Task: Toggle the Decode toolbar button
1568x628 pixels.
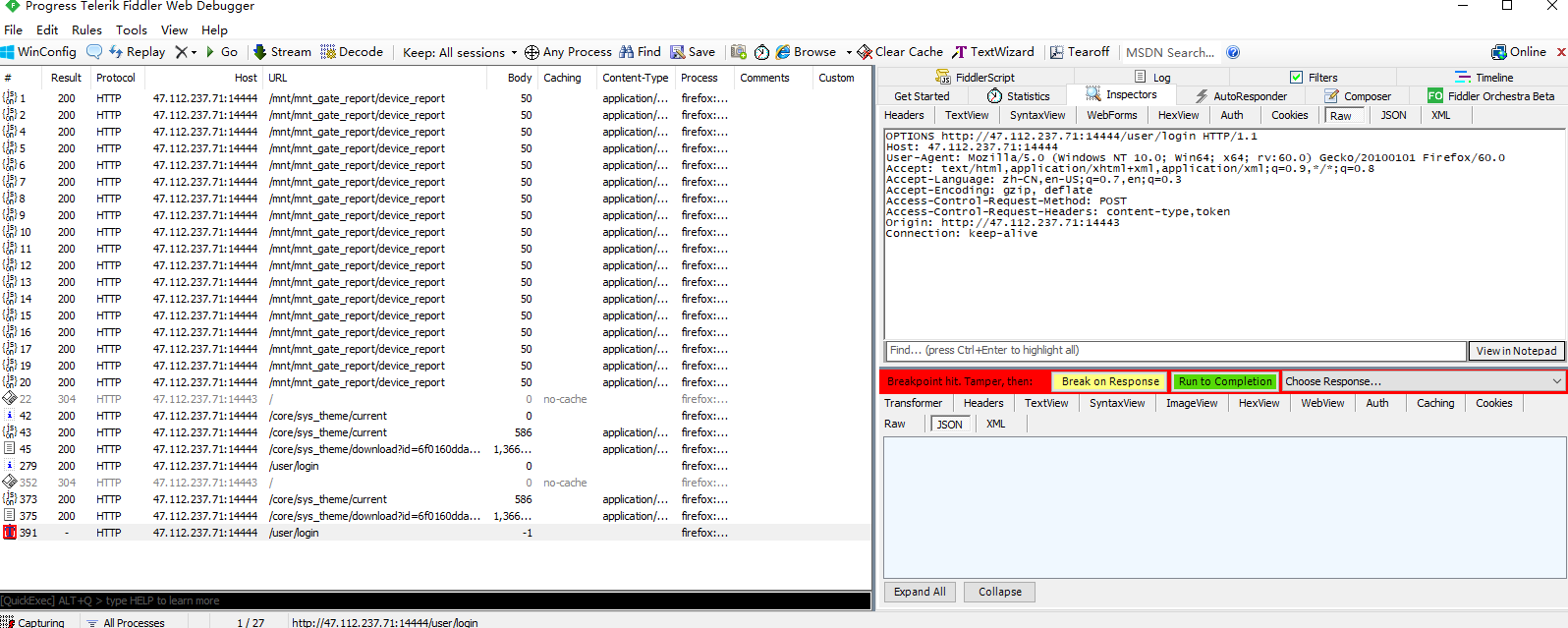Action: [x=352, y=52]
